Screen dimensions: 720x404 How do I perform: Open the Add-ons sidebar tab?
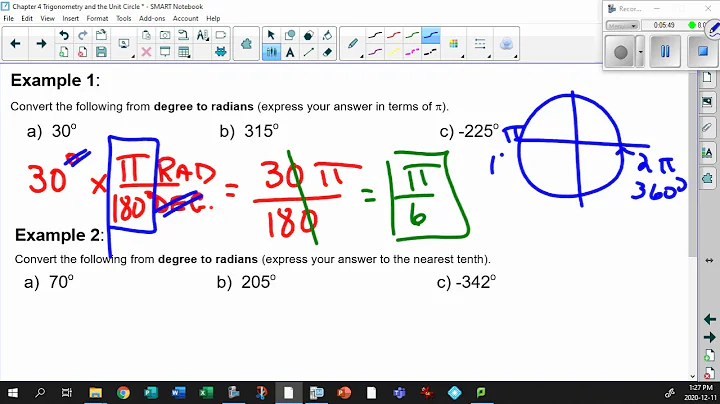(x=707, y=178)
